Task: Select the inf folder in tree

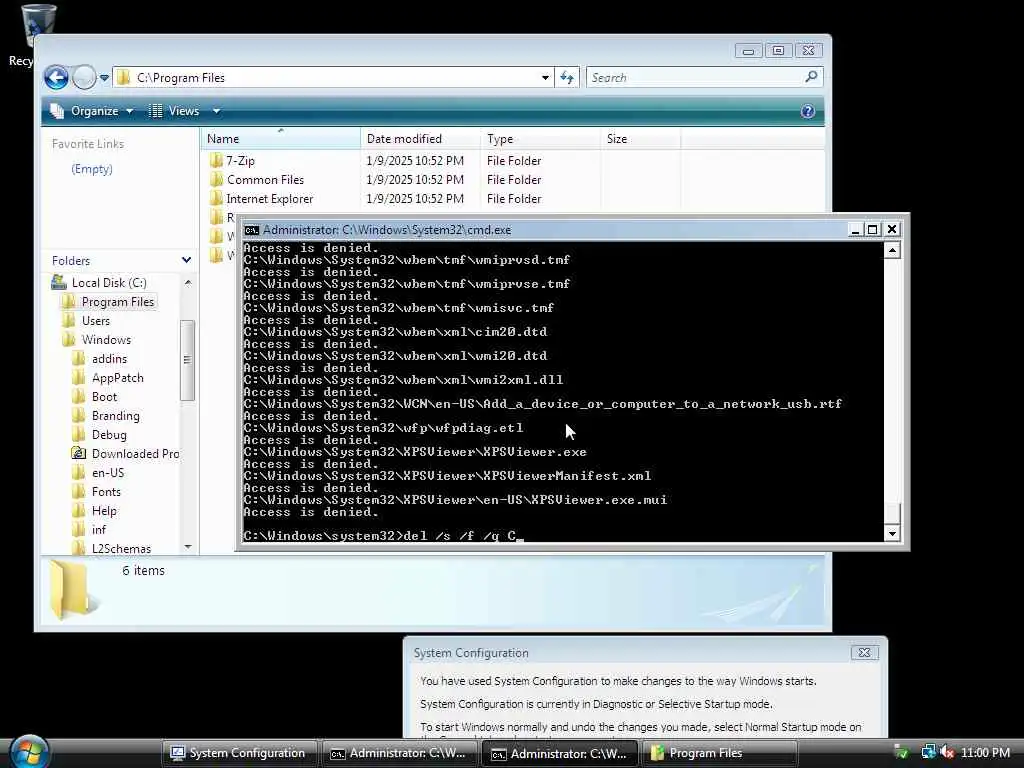Action: click(99, 529)
